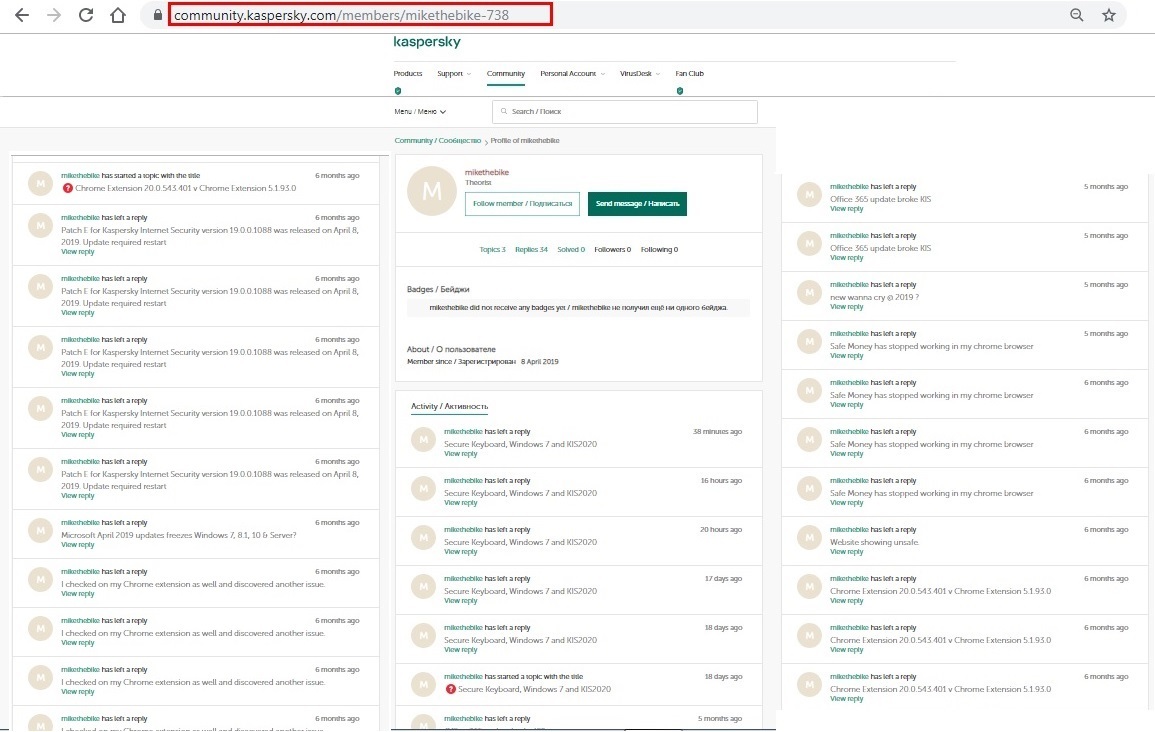
Task: Click the Followers 0 count
Action: tap(613, 250)
